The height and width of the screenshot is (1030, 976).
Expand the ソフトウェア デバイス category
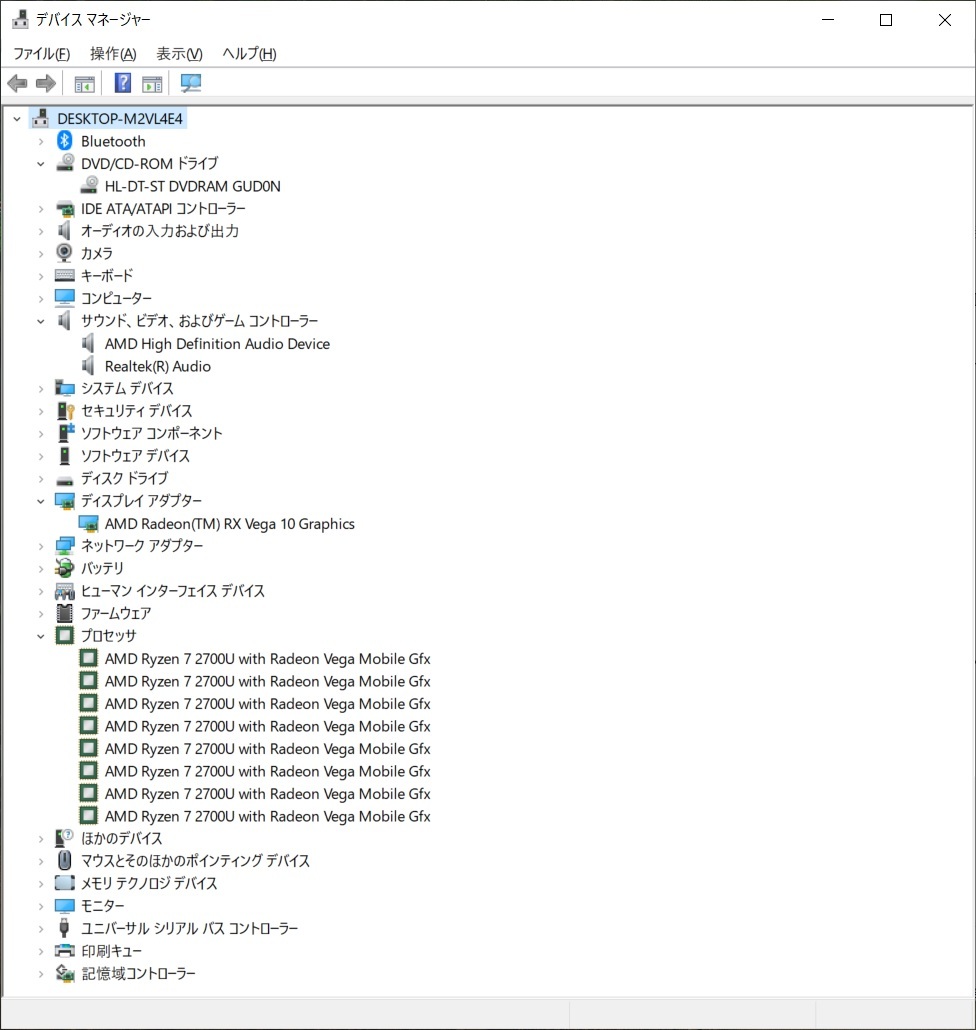[41, 456]
